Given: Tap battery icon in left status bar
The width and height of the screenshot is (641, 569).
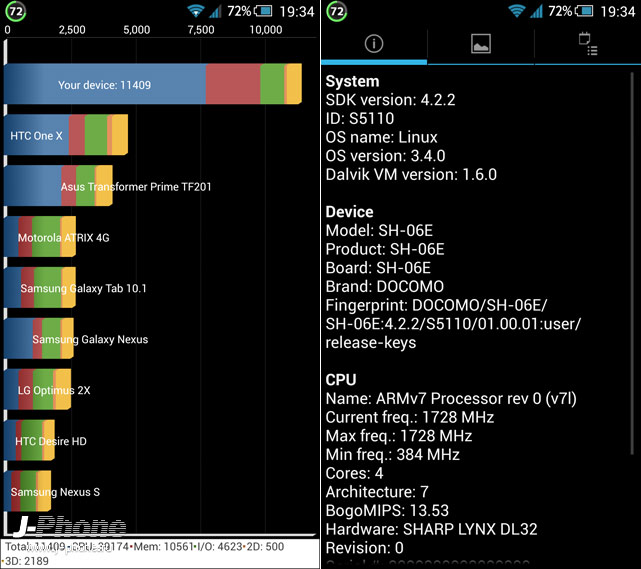Looking at the screenshot, I should [x=263, y=11].
